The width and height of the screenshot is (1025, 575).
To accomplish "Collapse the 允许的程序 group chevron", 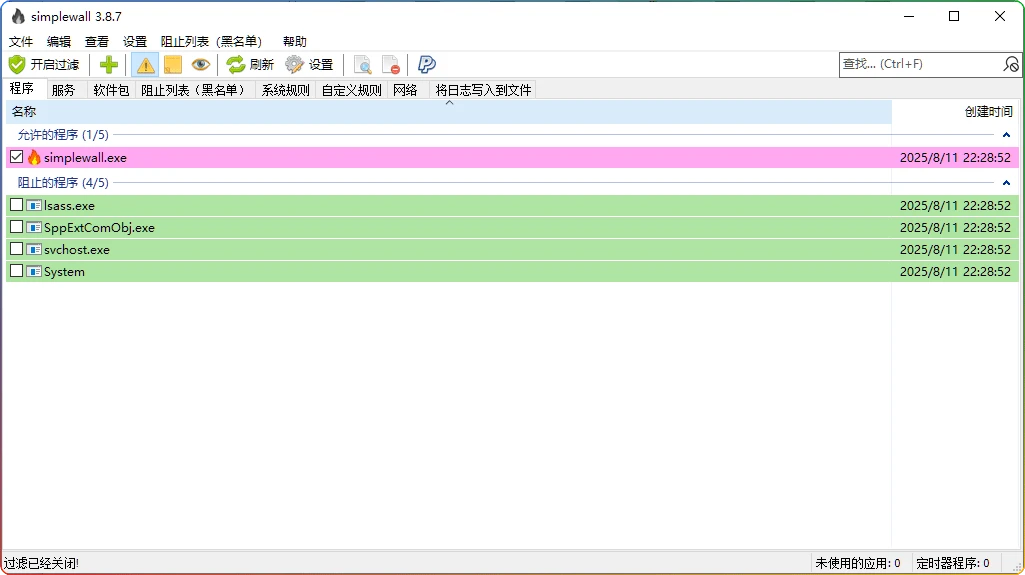I will 1006,135.
